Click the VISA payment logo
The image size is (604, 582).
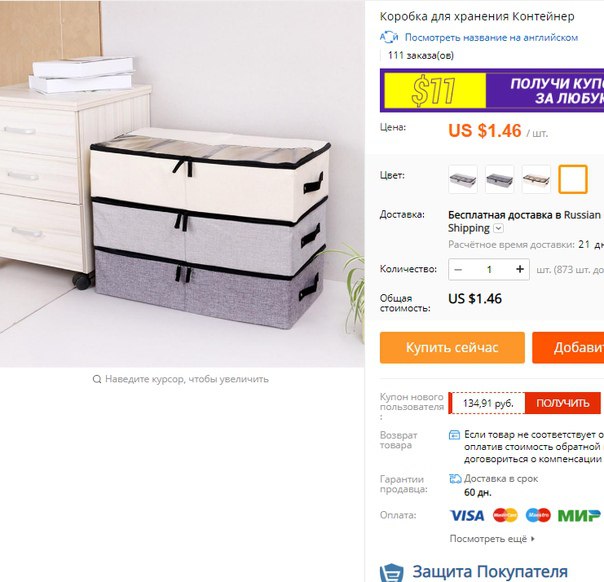pyautogui.click(x=467, y=515)
